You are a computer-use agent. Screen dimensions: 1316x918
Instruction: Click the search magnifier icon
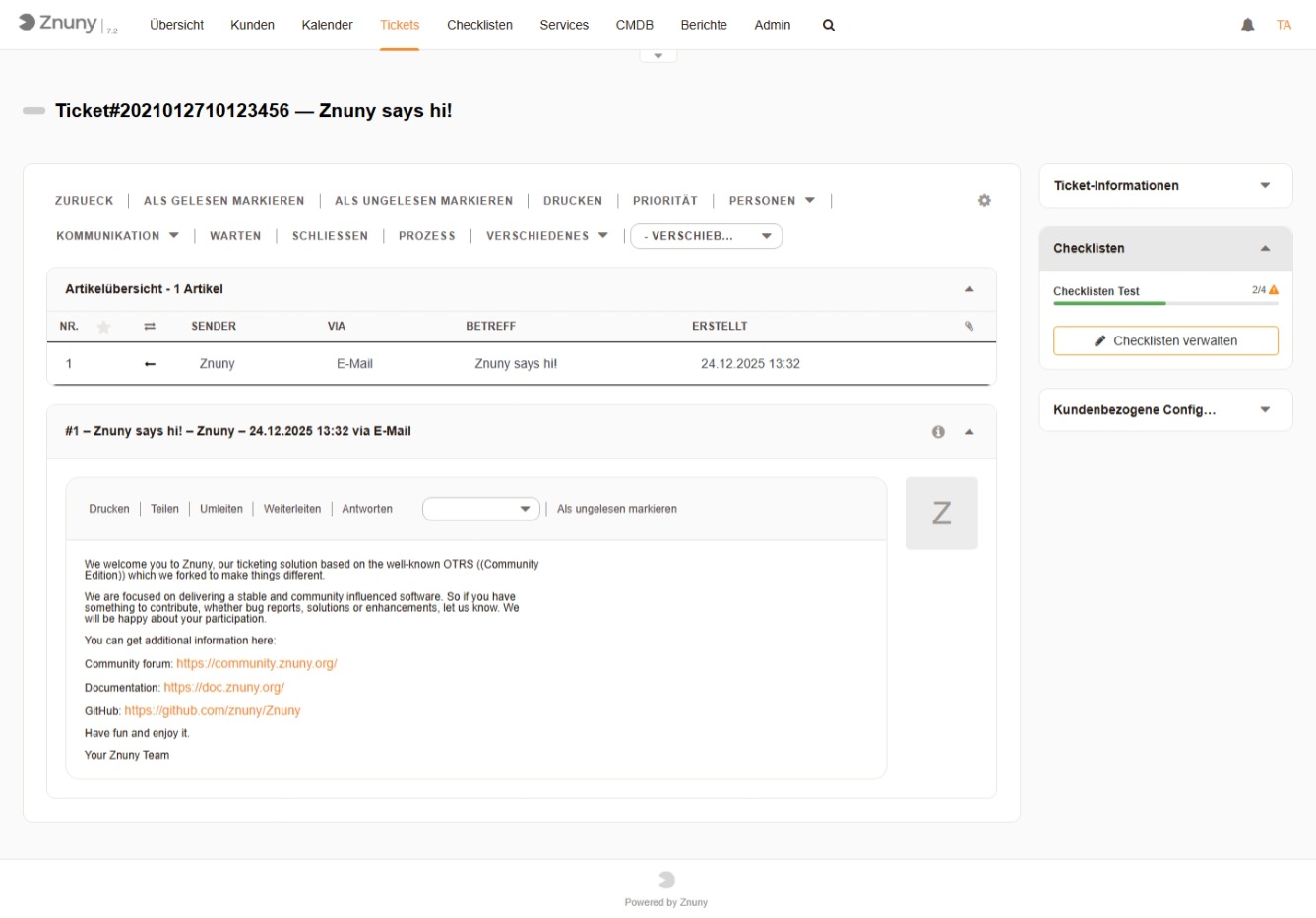829,26
